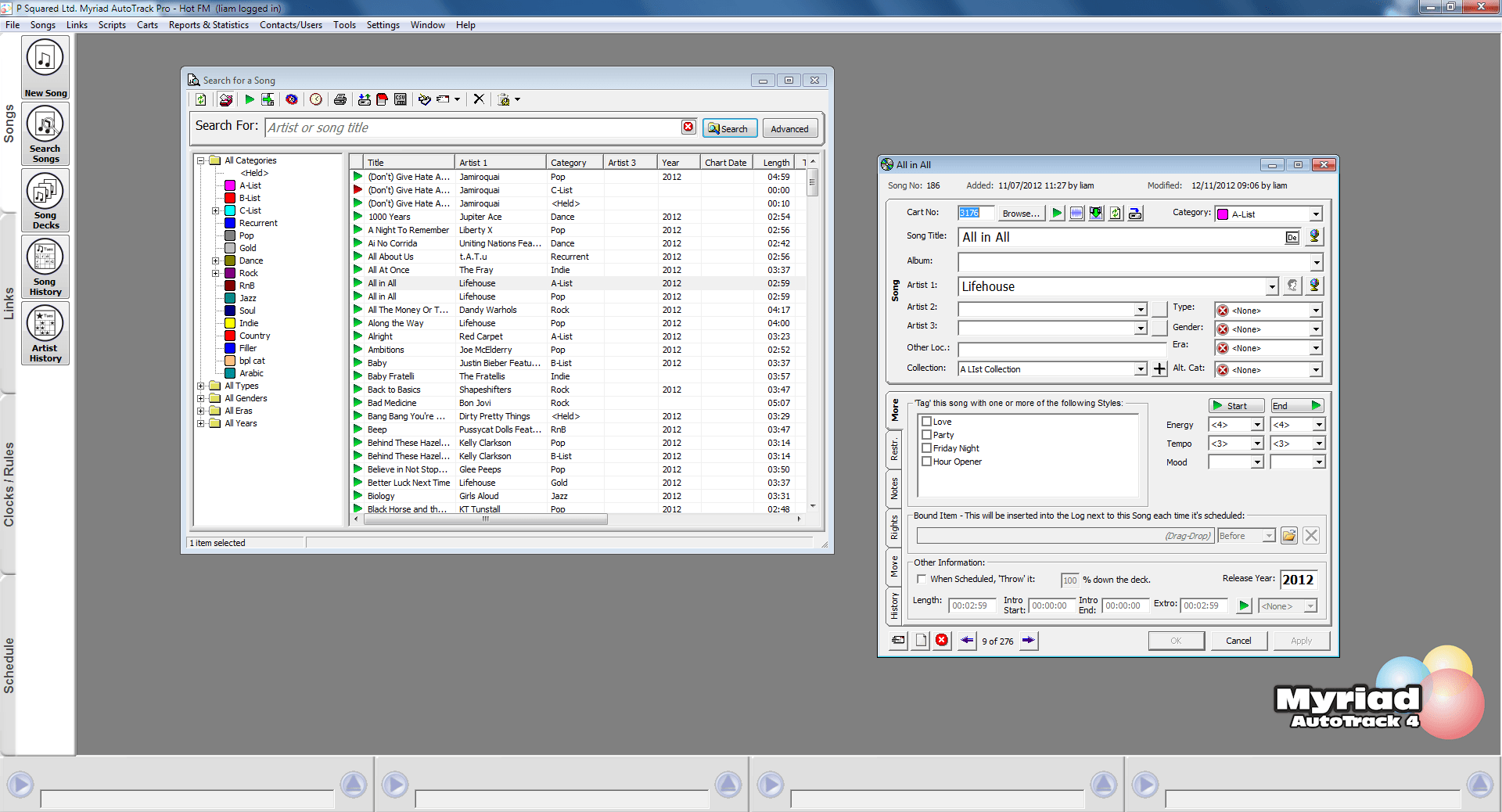Open the waveform editor icon beside Cart No

click(1076, 213)
